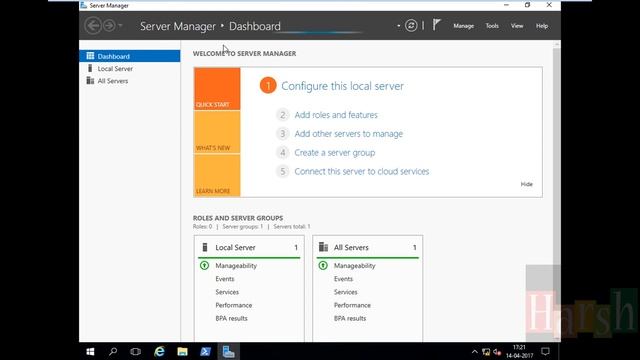The width and height of the screenshot is (640, 360).
Task: Click the Dashboard grid icon
Action: point(90,56)
